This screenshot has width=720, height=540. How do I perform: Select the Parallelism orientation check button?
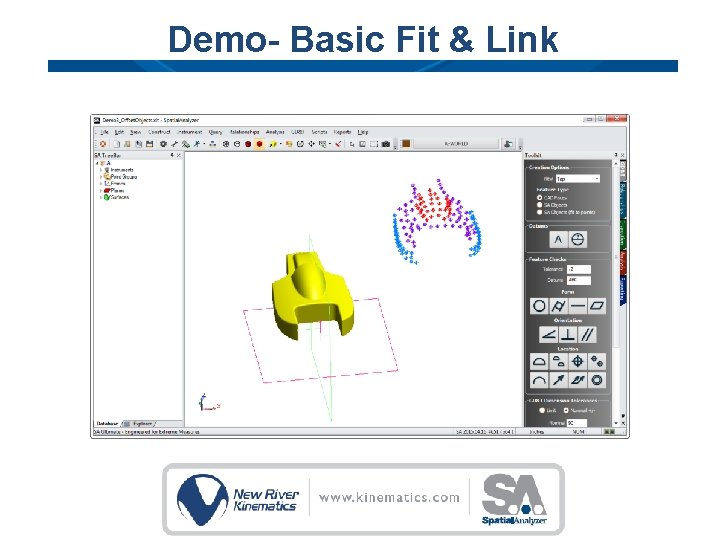click(x=587, y=334)
